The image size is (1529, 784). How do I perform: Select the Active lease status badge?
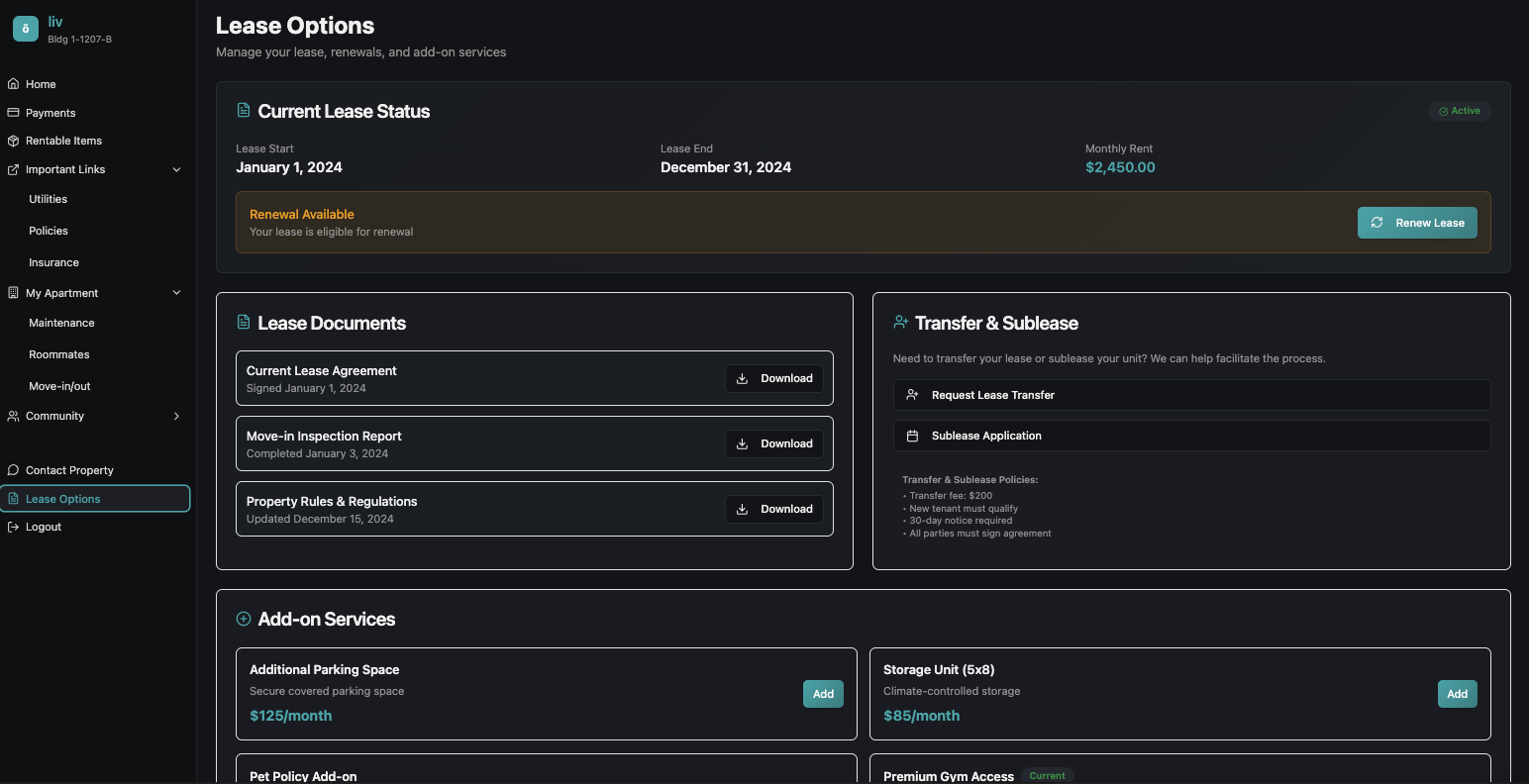coord(1460,111)
